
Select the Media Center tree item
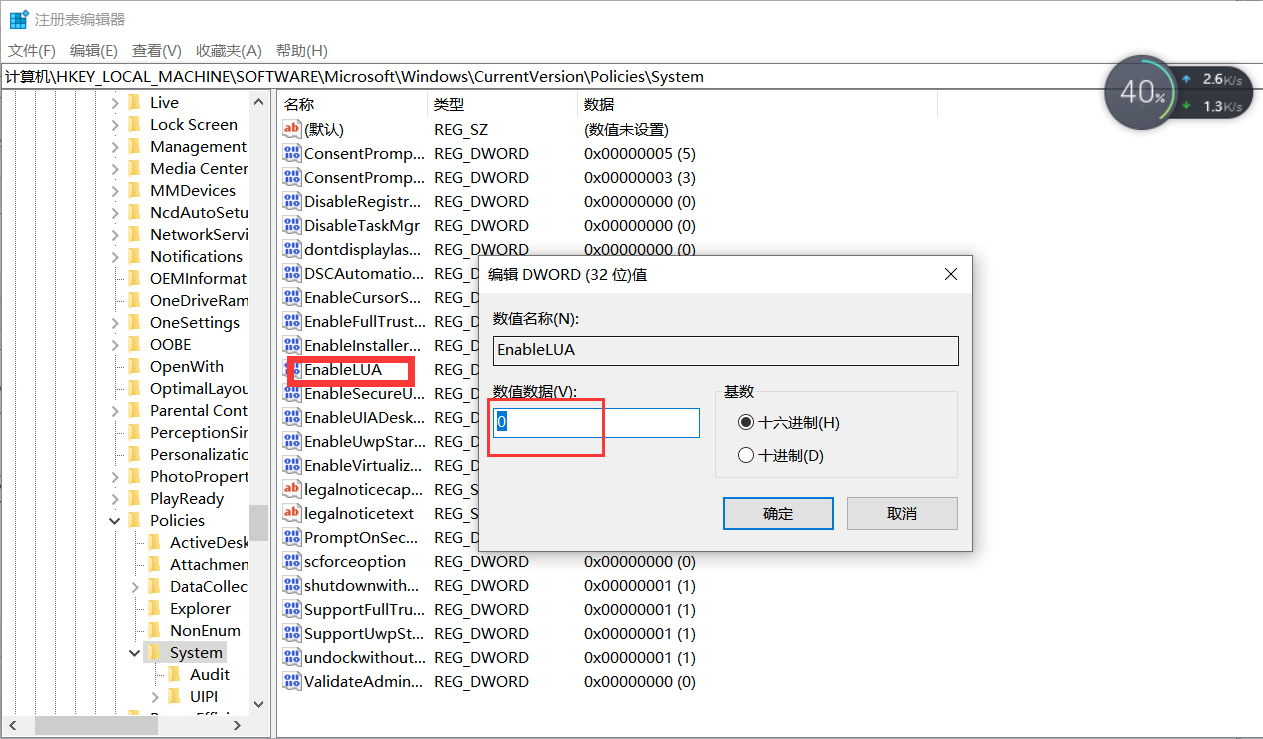(198, 168)
